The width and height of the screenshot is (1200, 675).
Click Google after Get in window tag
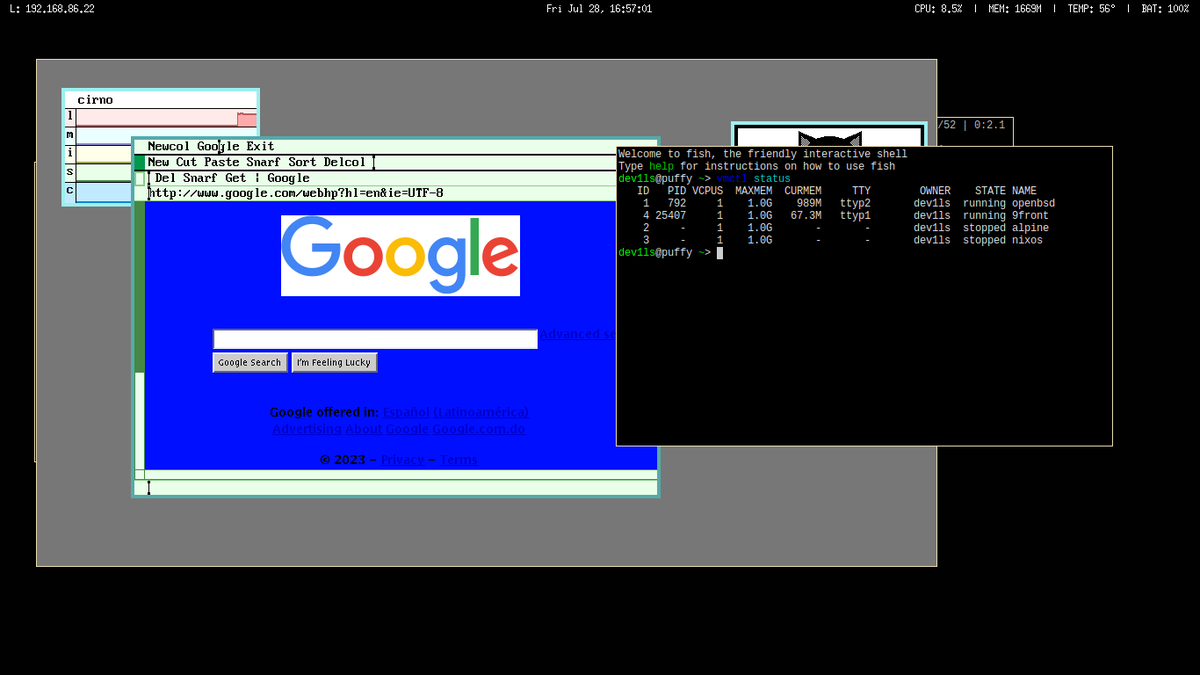pyautogui.click(x=289, y=178)
